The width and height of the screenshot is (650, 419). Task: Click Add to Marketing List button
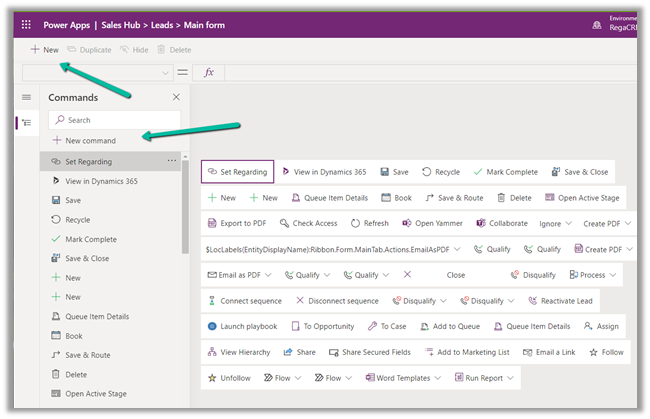[466, 352]
